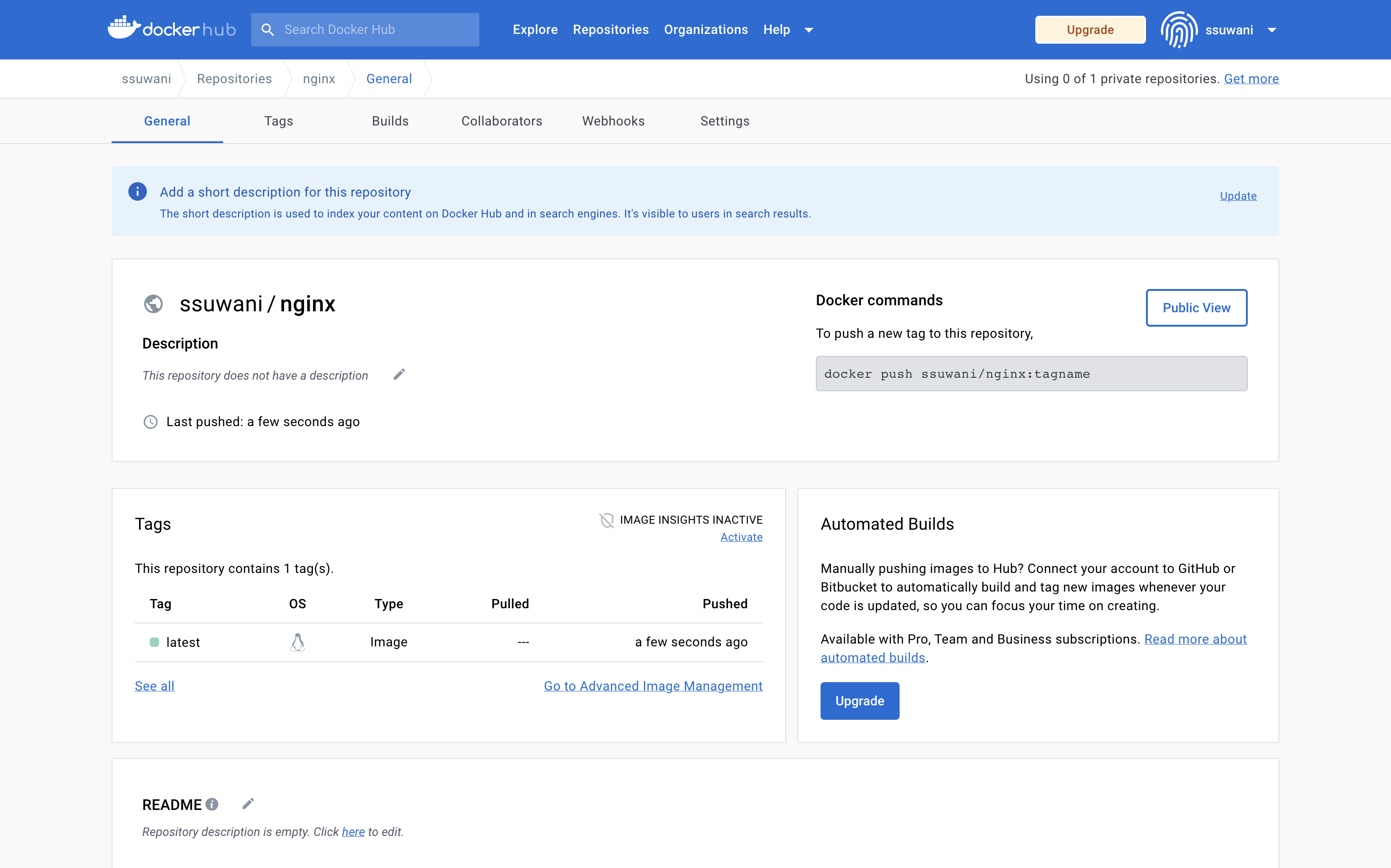Image resolution: width=1391 pixels, height=868 pixels.
Task: Edit README using the pencil icon
Action: pyautogui.click(x=248, y=804)
